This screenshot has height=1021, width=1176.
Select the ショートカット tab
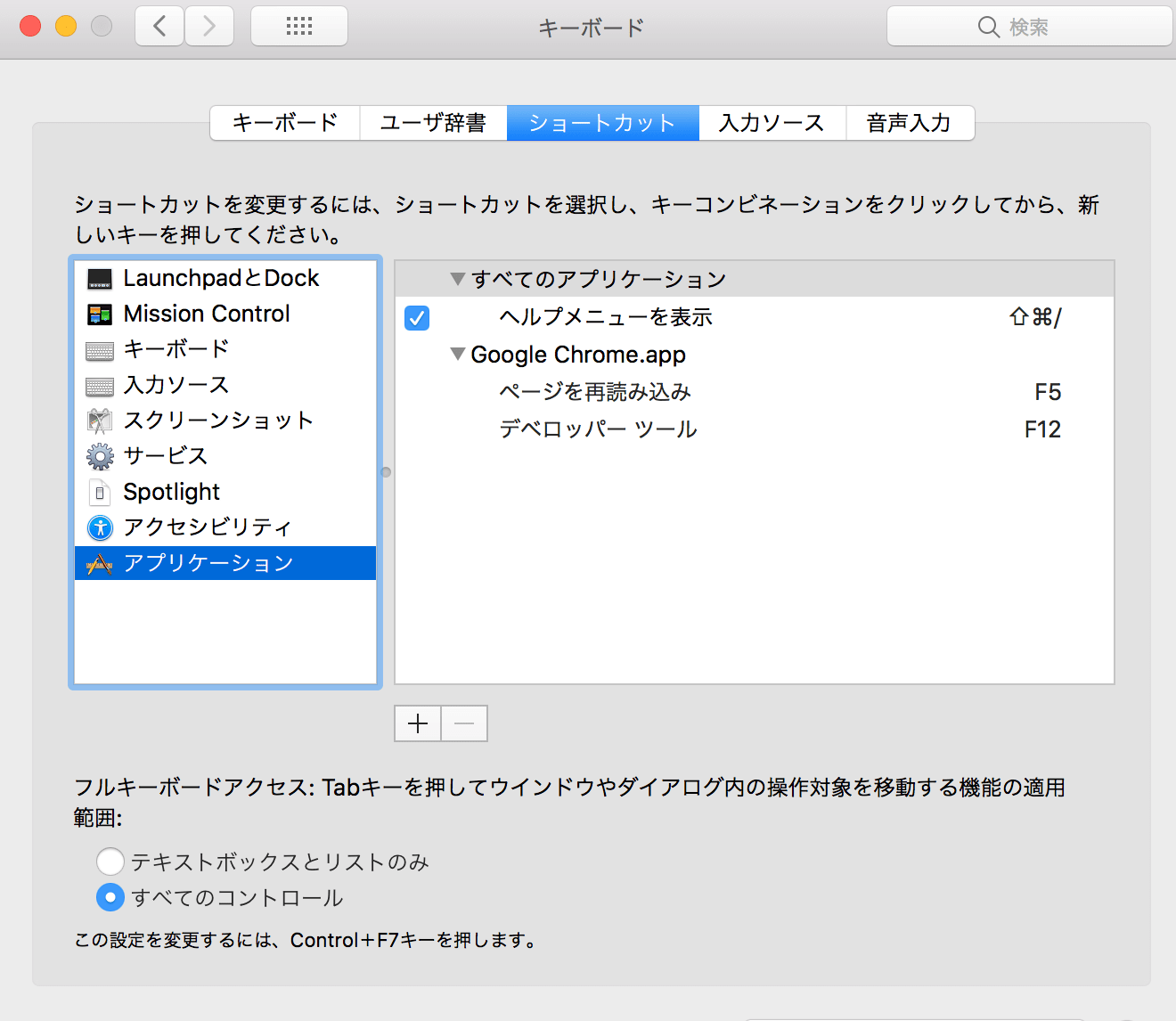point(603,123)
